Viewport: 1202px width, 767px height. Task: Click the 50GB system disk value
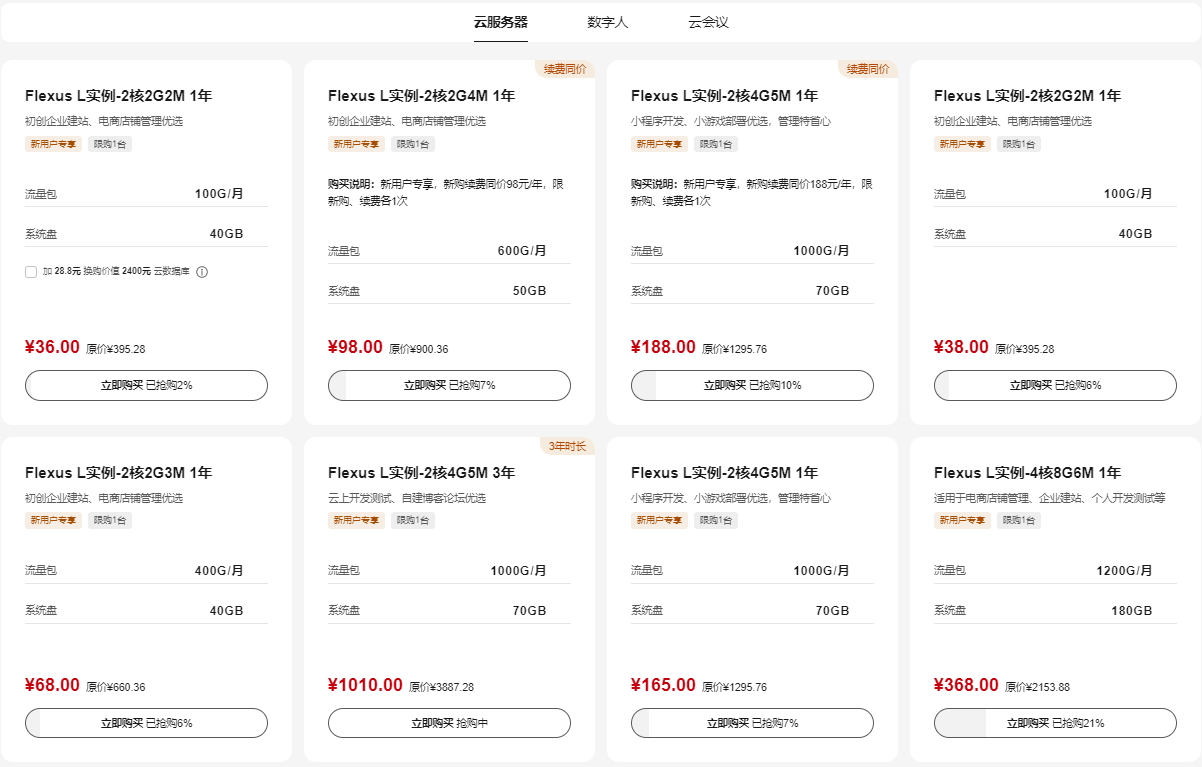529,291
